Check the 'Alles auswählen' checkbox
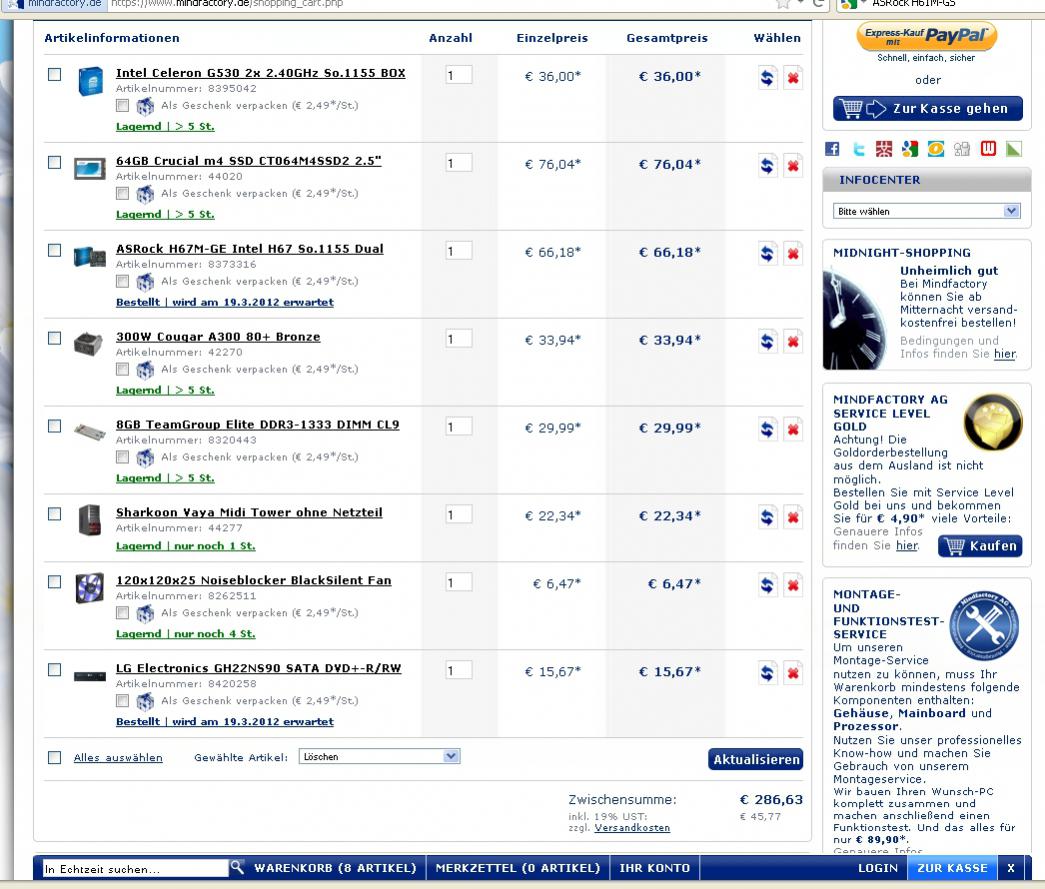1045x889 pixels. tap(55, 758)
